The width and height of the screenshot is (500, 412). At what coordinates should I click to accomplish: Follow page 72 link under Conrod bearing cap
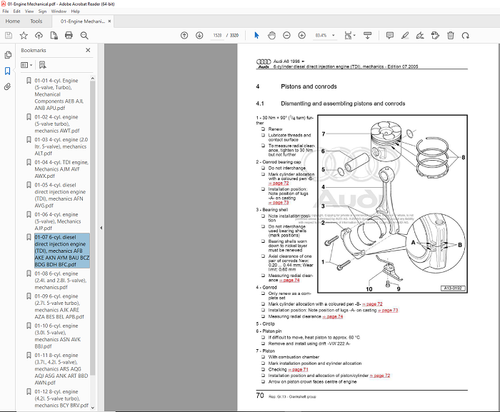pos(279,183)
